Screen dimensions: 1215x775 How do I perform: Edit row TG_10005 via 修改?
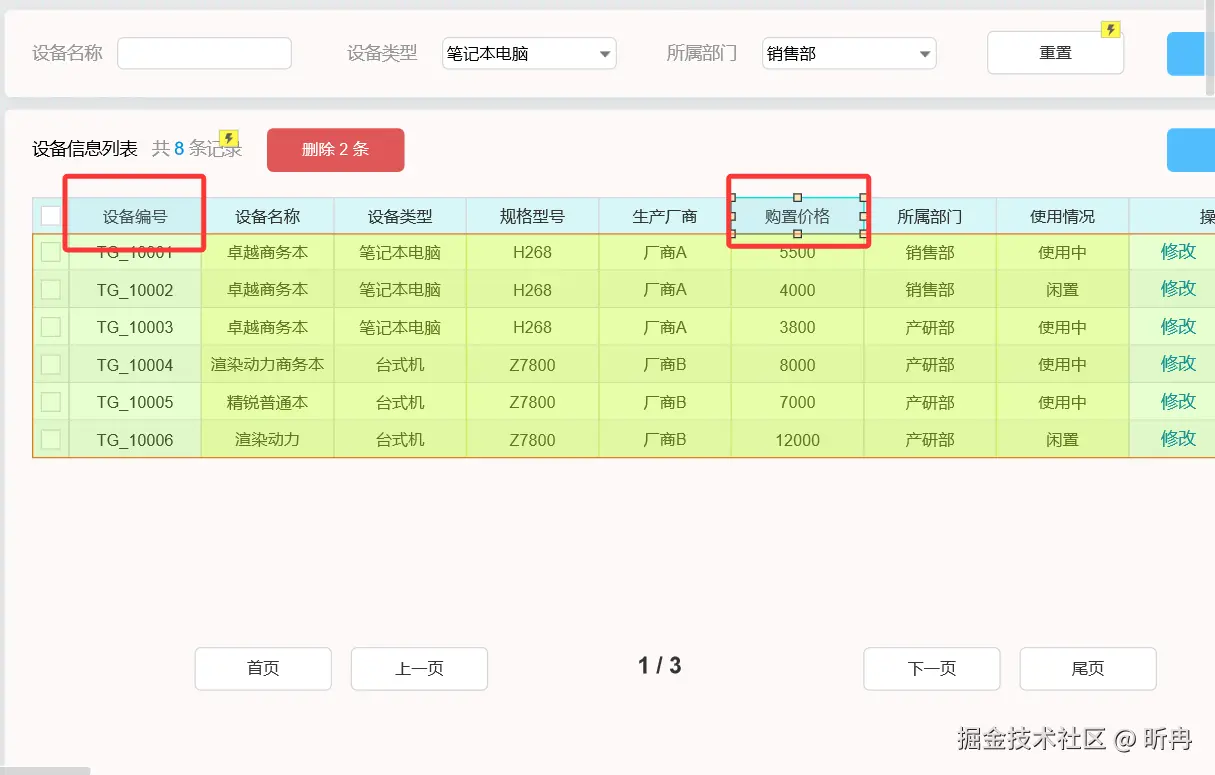pos(1179,401)
